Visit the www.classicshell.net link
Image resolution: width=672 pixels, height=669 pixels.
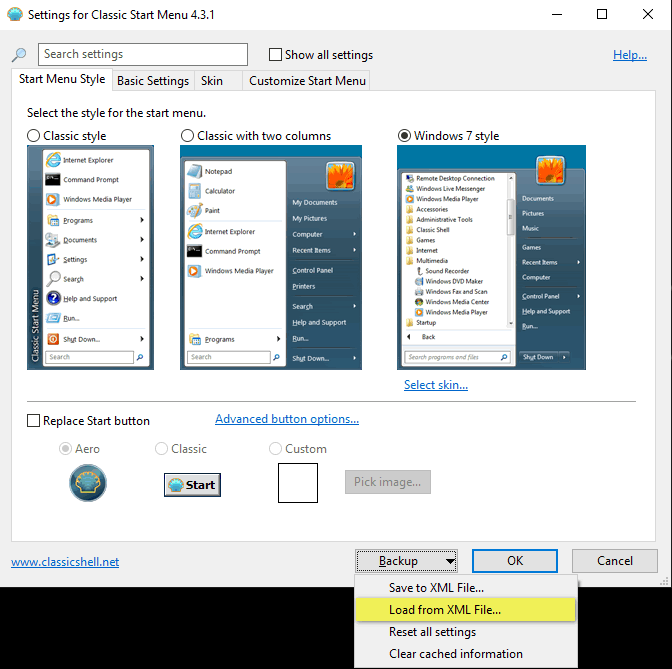(x=65, y=562)
